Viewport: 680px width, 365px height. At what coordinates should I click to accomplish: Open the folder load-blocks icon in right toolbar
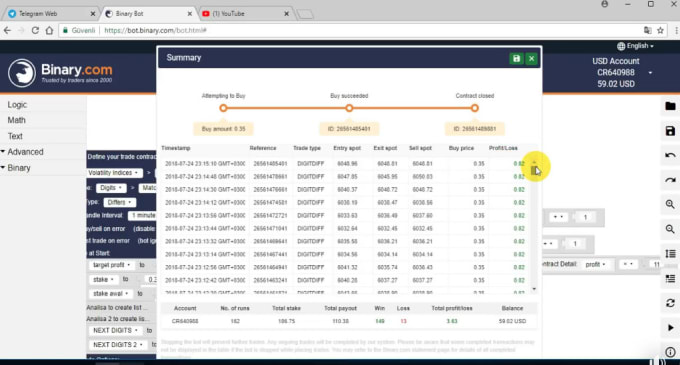pyautogui.click(x=670, y=106)
